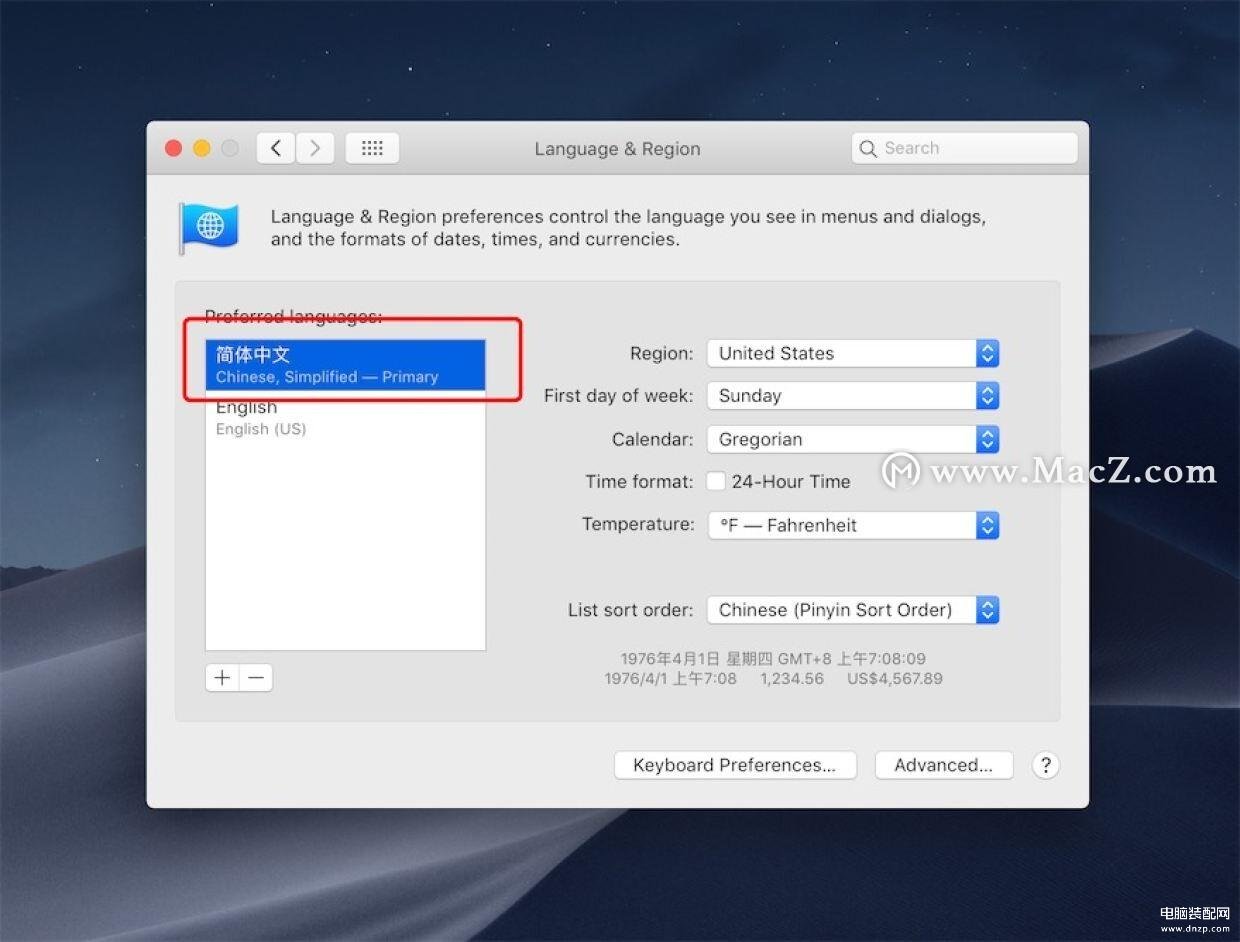Open help with the question mark button
Viewport: 1240px width, 942px height.
click(1045, 765)
